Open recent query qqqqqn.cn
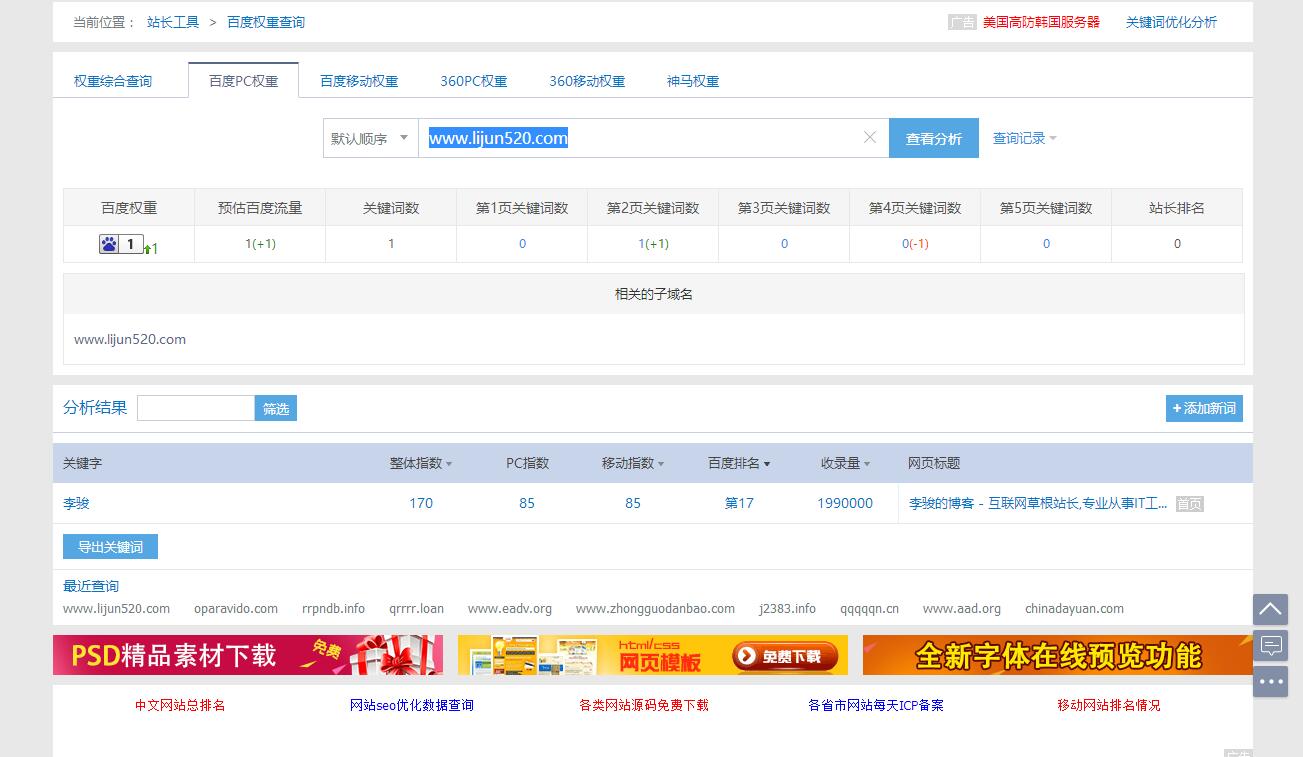The height and width of the screenshot is (757, 1303). tap(869, 608)
